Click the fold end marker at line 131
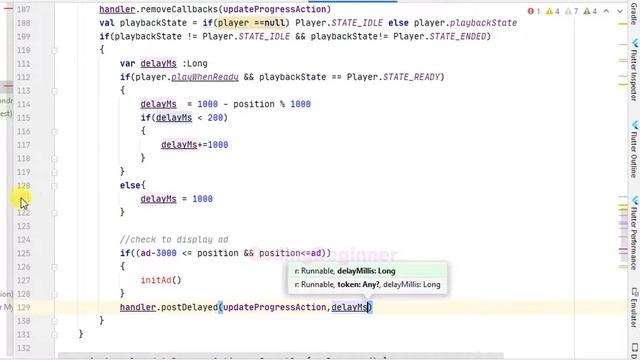Image resolution: width=640 pixels, height=360 pixels. (54, 335)
